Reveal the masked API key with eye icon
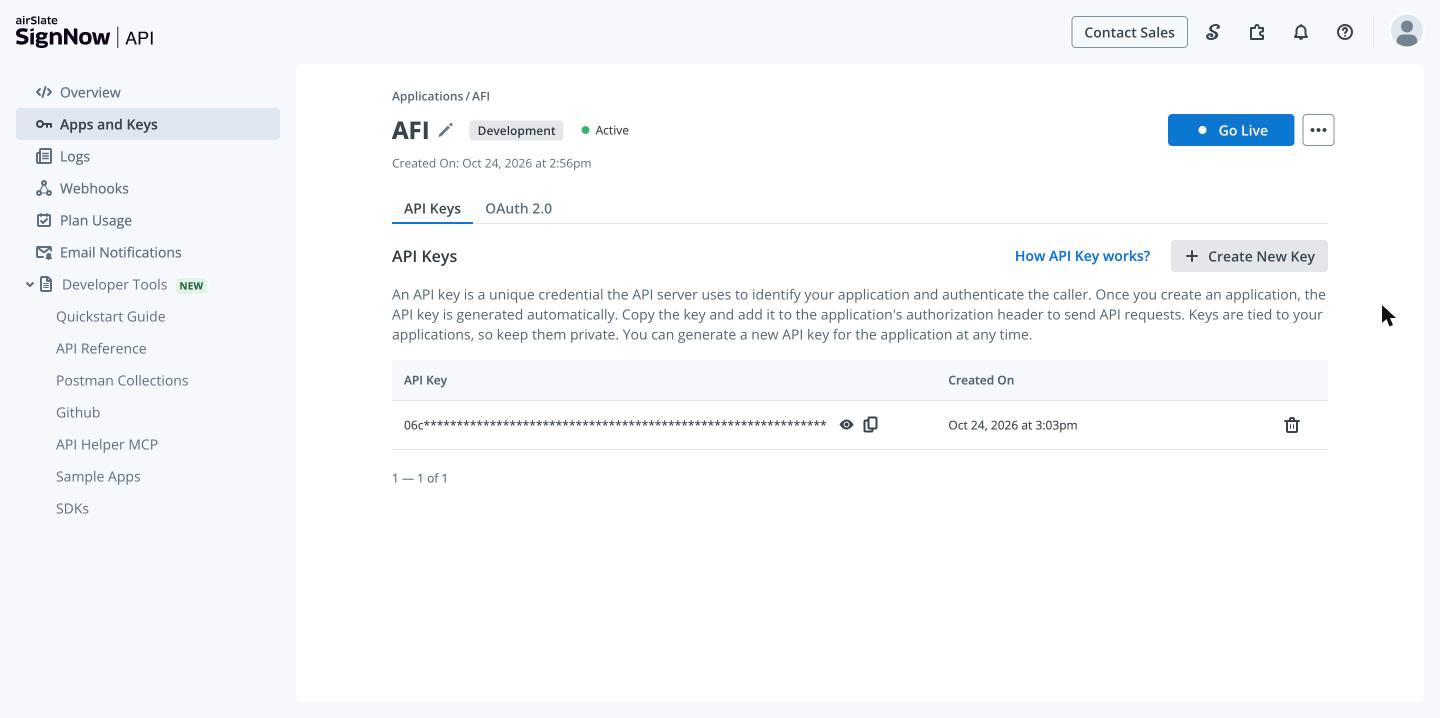Screen dimensions: 1440x718 pos(846,425)
